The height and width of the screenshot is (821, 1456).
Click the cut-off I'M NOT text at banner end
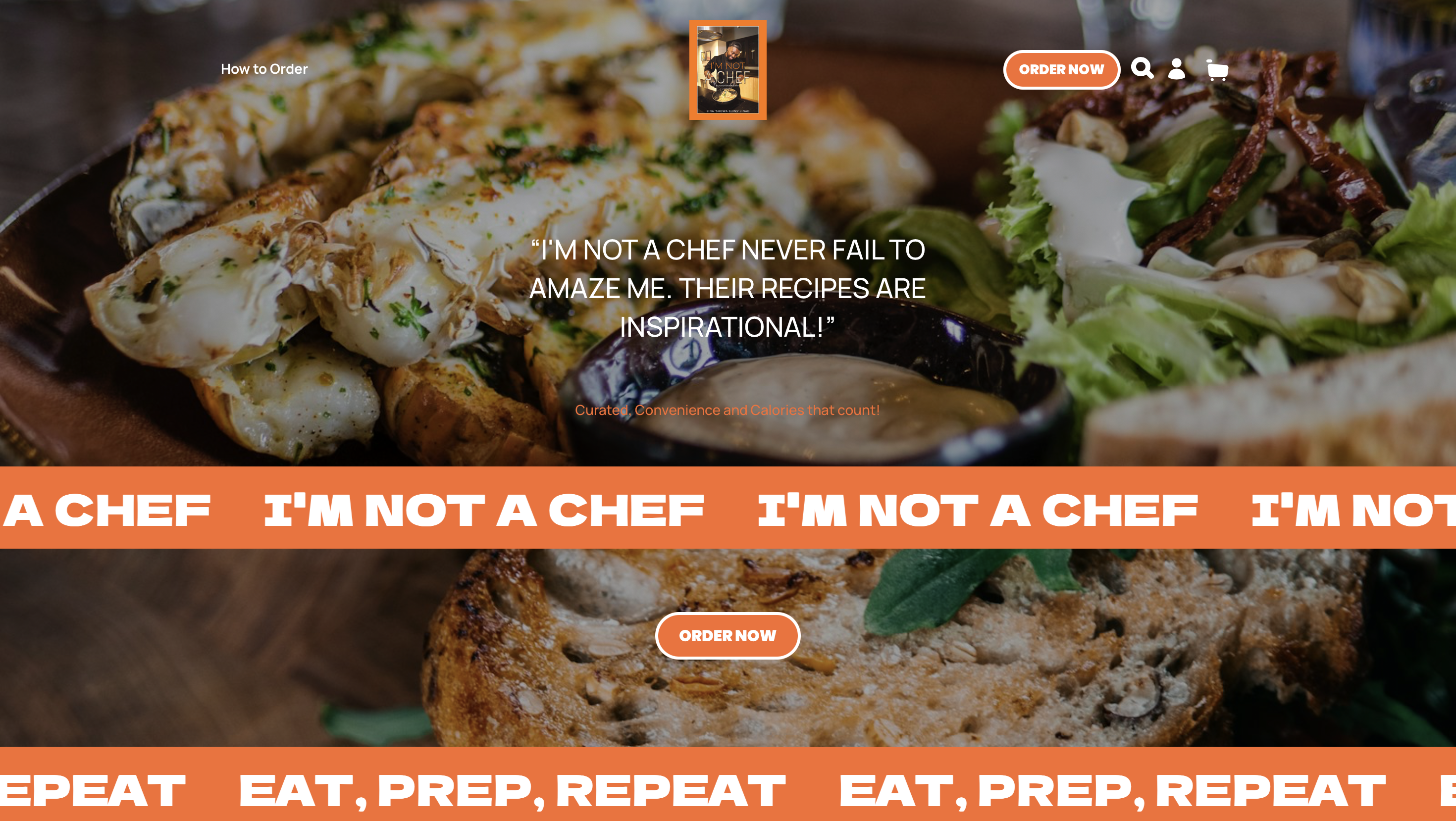coord(1353,510)
